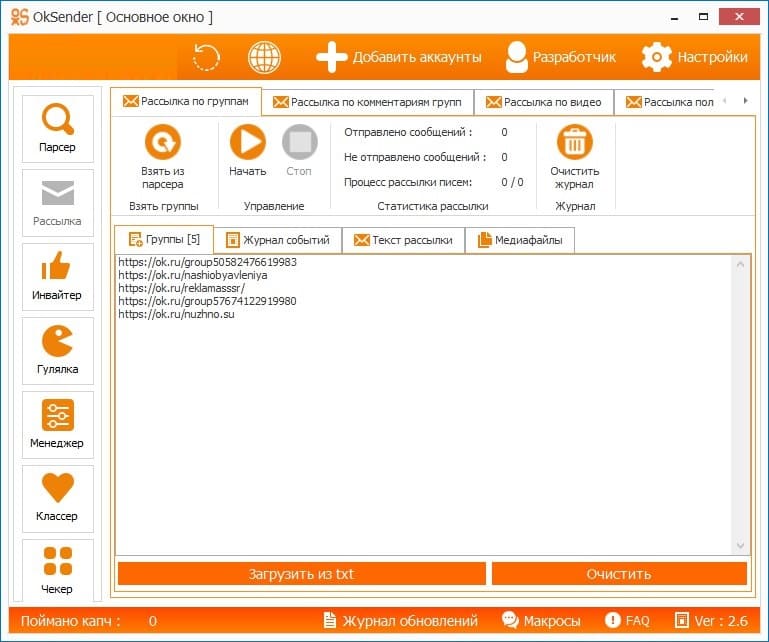Click the orange Очистить button
The height and width of the screenshot is (642, 769).
click(x=618, y=574)
